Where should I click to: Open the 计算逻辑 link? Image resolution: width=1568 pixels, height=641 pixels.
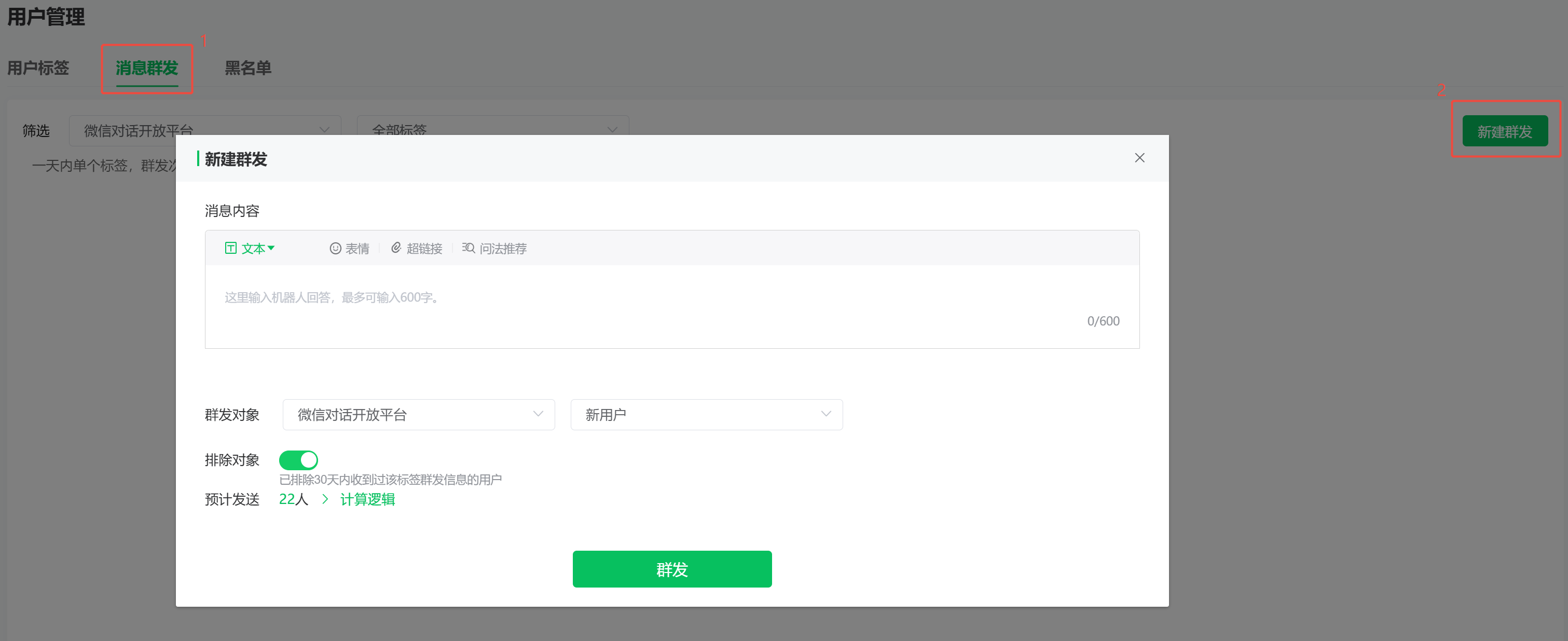(x=368, y=499)
